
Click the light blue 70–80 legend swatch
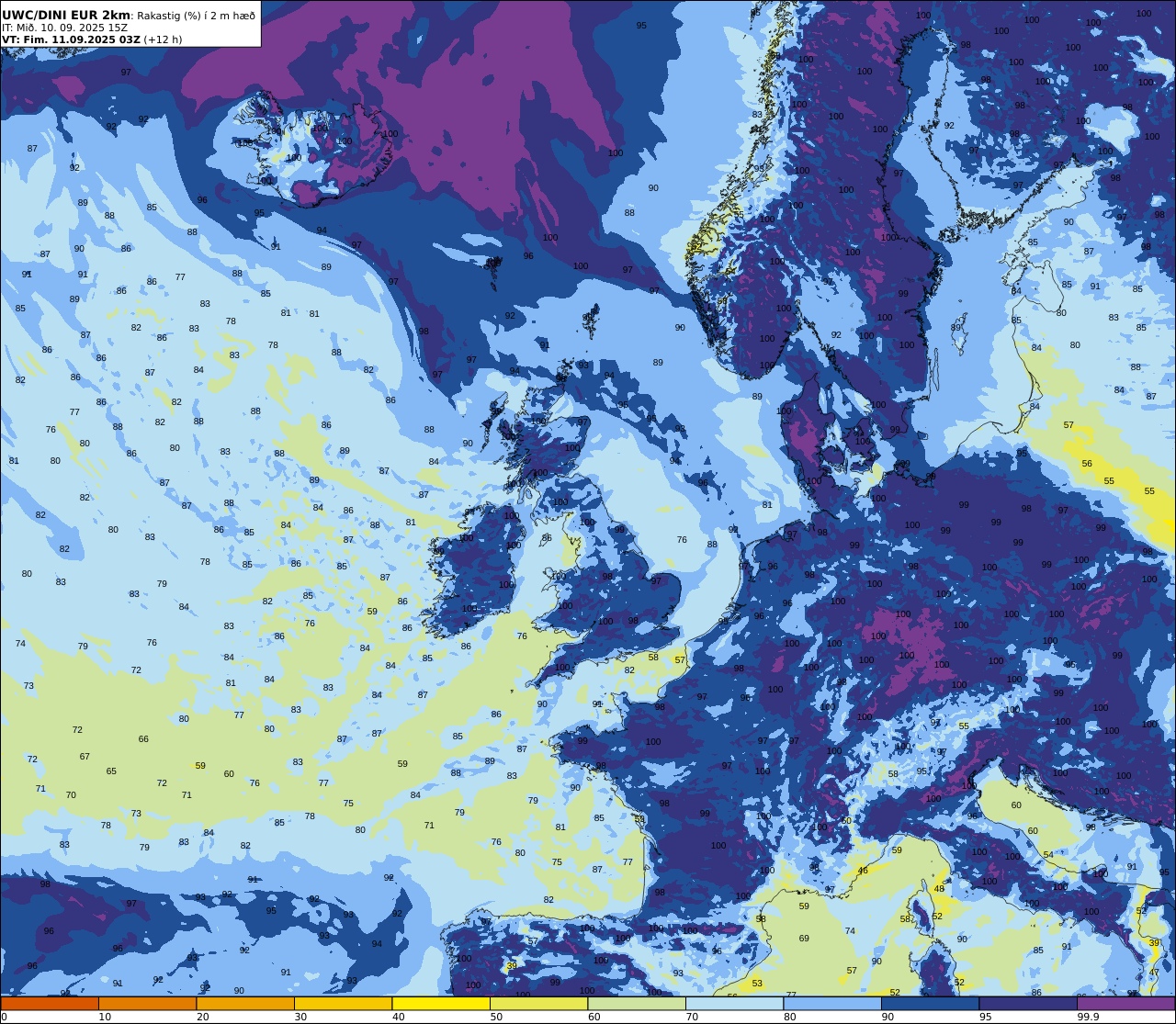[734, 1003]
